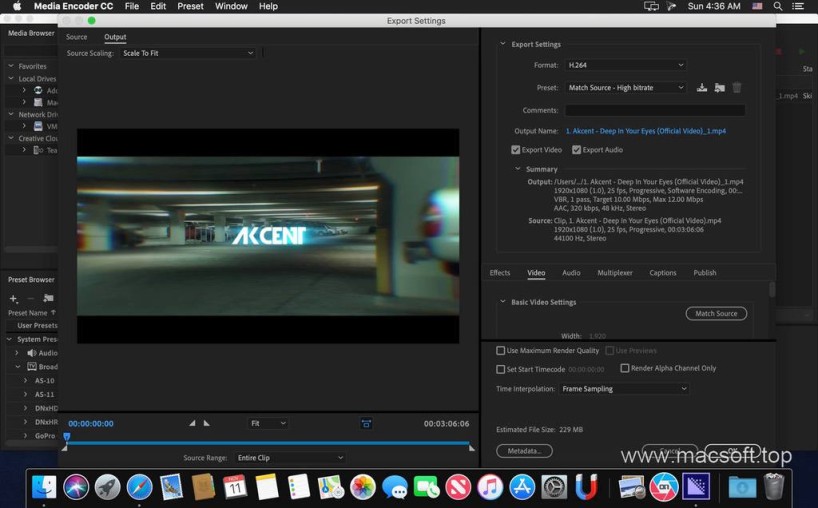This screenshot has width=818, height=508.
Task: Click the Set Out Point marker icon
Action: coord(207,423)
